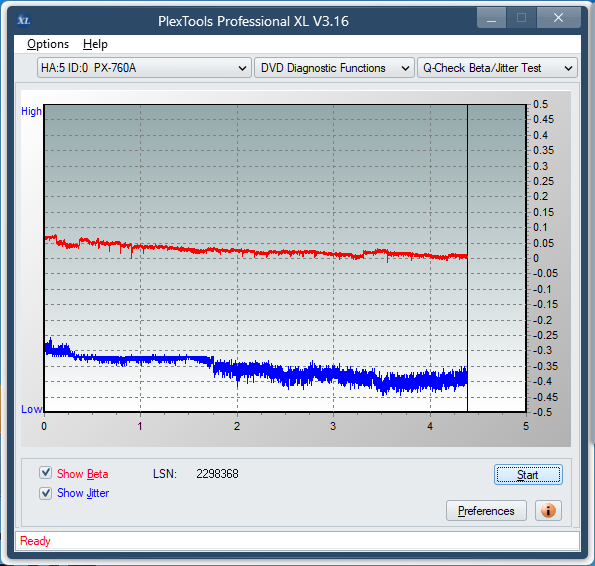Toggle the Show Beta checkbox
The width and height of the screenshot is (595, 566).
click(46, 473)
